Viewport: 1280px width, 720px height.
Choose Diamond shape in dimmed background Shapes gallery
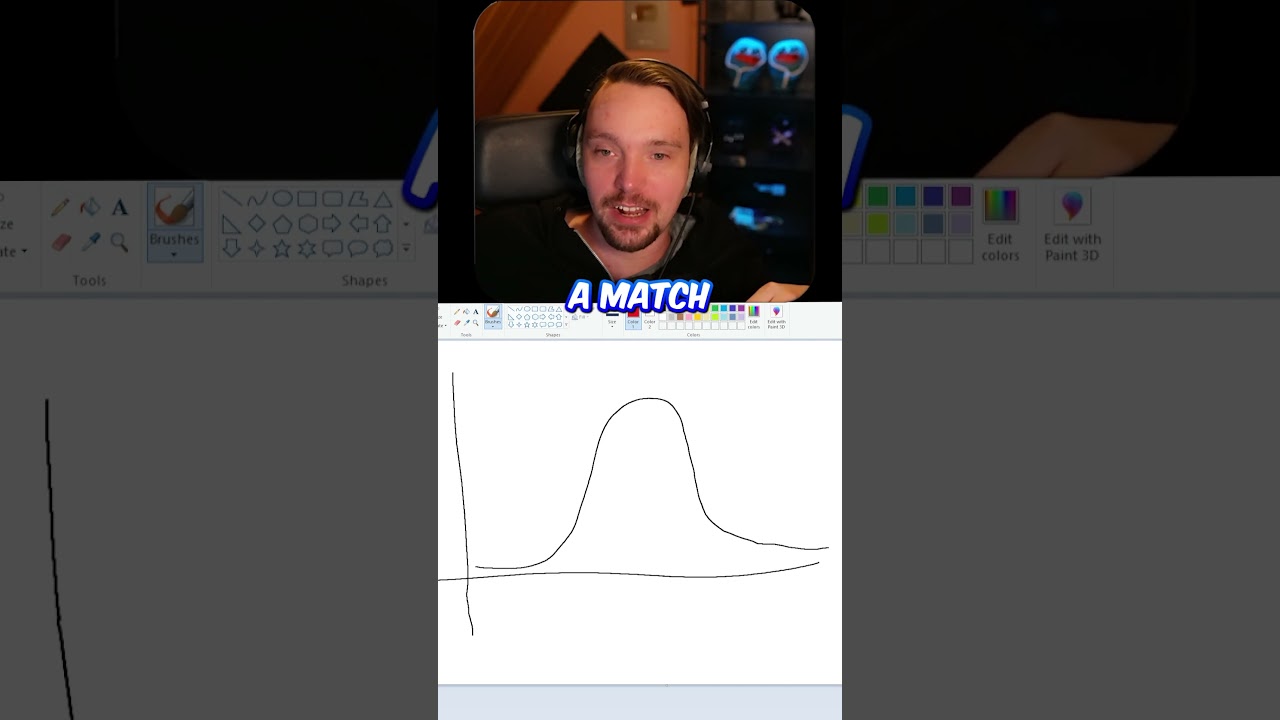(x=257, y=223)
